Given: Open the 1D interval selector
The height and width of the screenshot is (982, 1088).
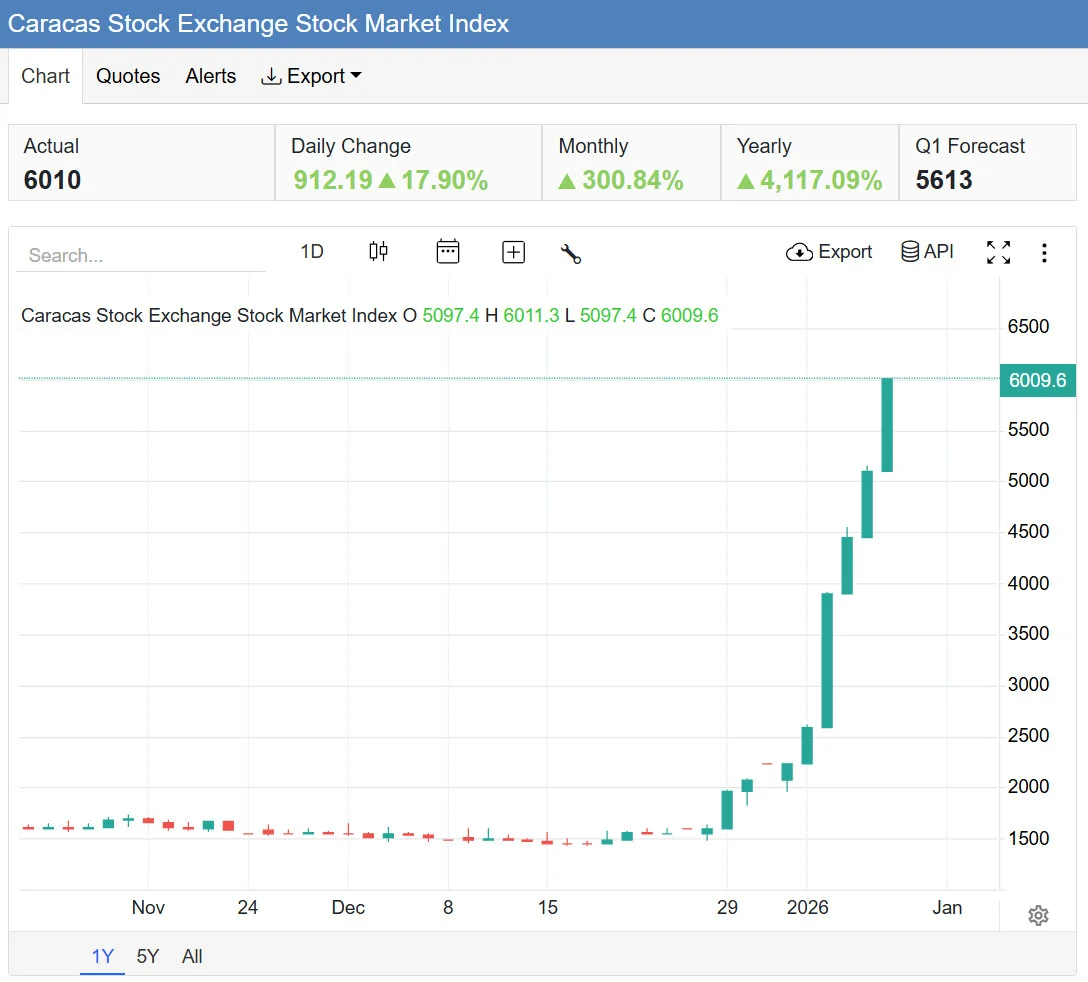Looking at the screenshot, I should point(312,251).
